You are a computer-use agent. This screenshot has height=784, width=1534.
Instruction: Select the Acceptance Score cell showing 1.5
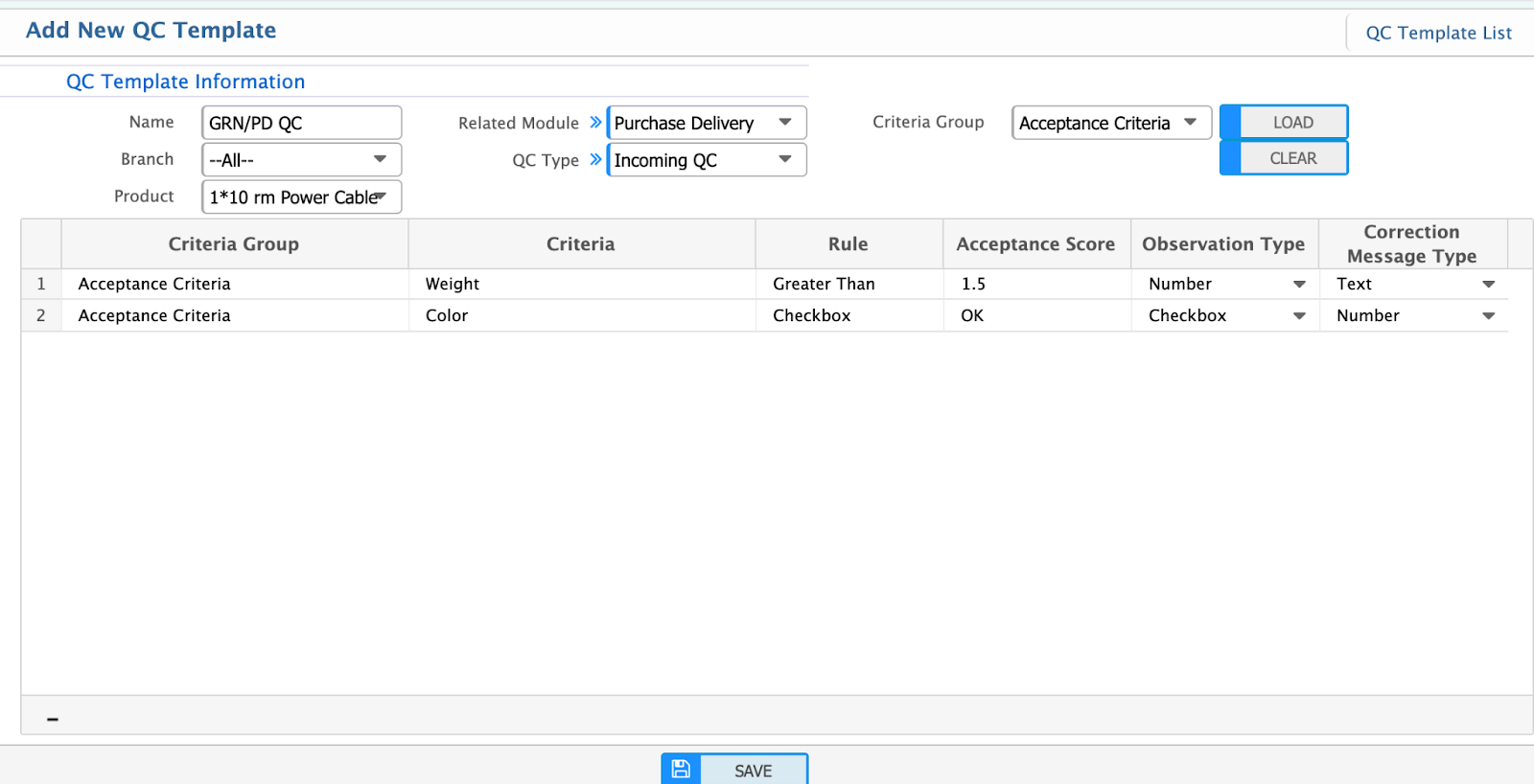(x=1035, y=284)
